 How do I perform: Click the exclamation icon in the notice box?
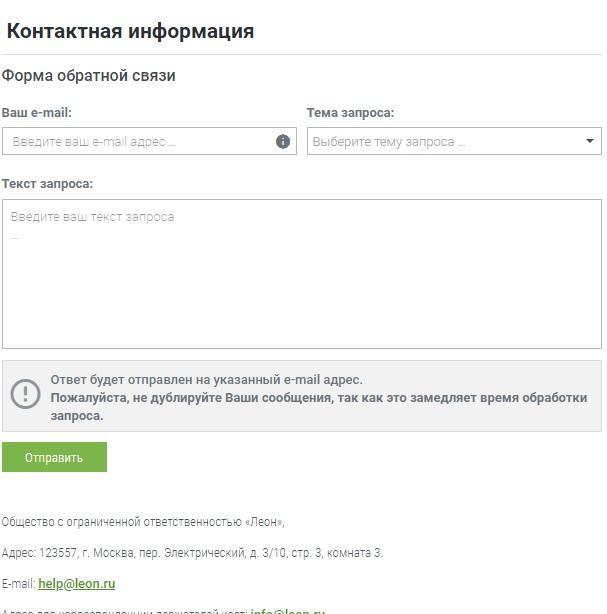tap(25, 394)
